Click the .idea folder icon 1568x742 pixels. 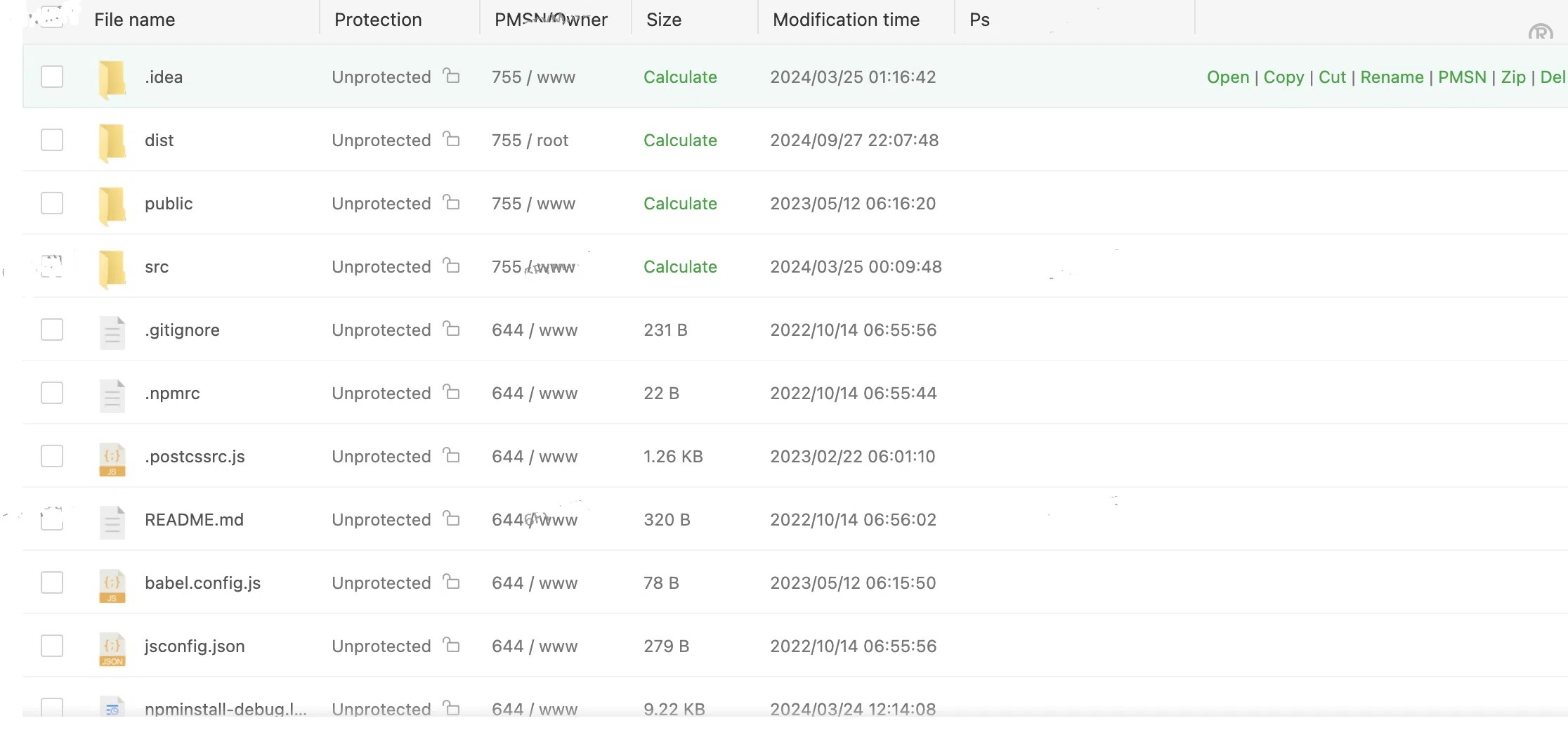coord(112,78)
